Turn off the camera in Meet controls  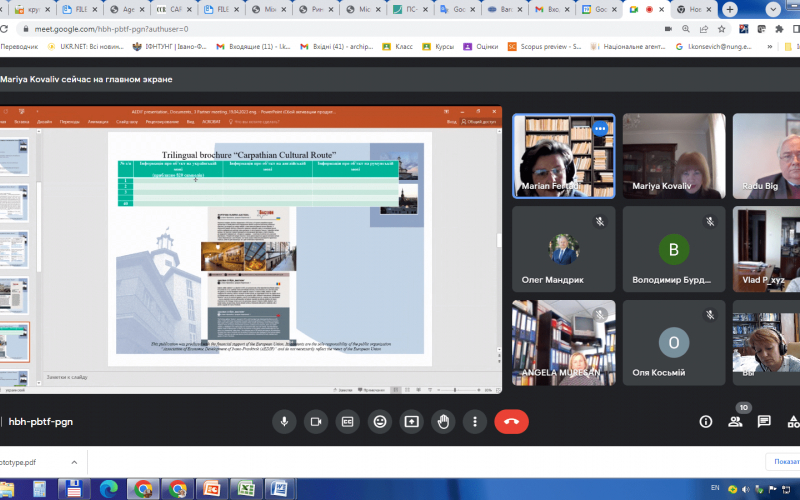point(316,421)
